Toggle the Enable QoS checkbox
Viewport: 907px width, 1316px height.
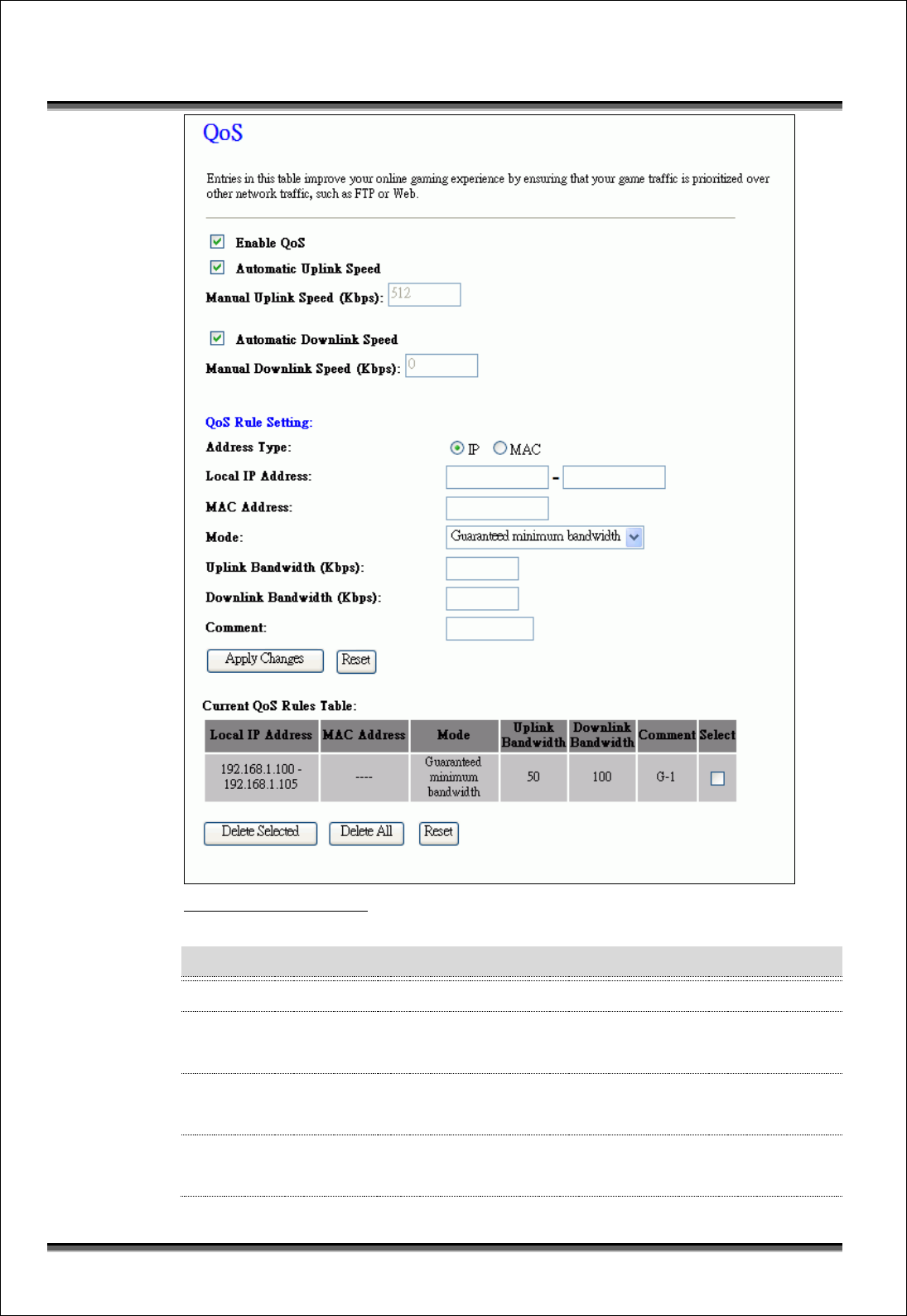[x=217, y=241]
